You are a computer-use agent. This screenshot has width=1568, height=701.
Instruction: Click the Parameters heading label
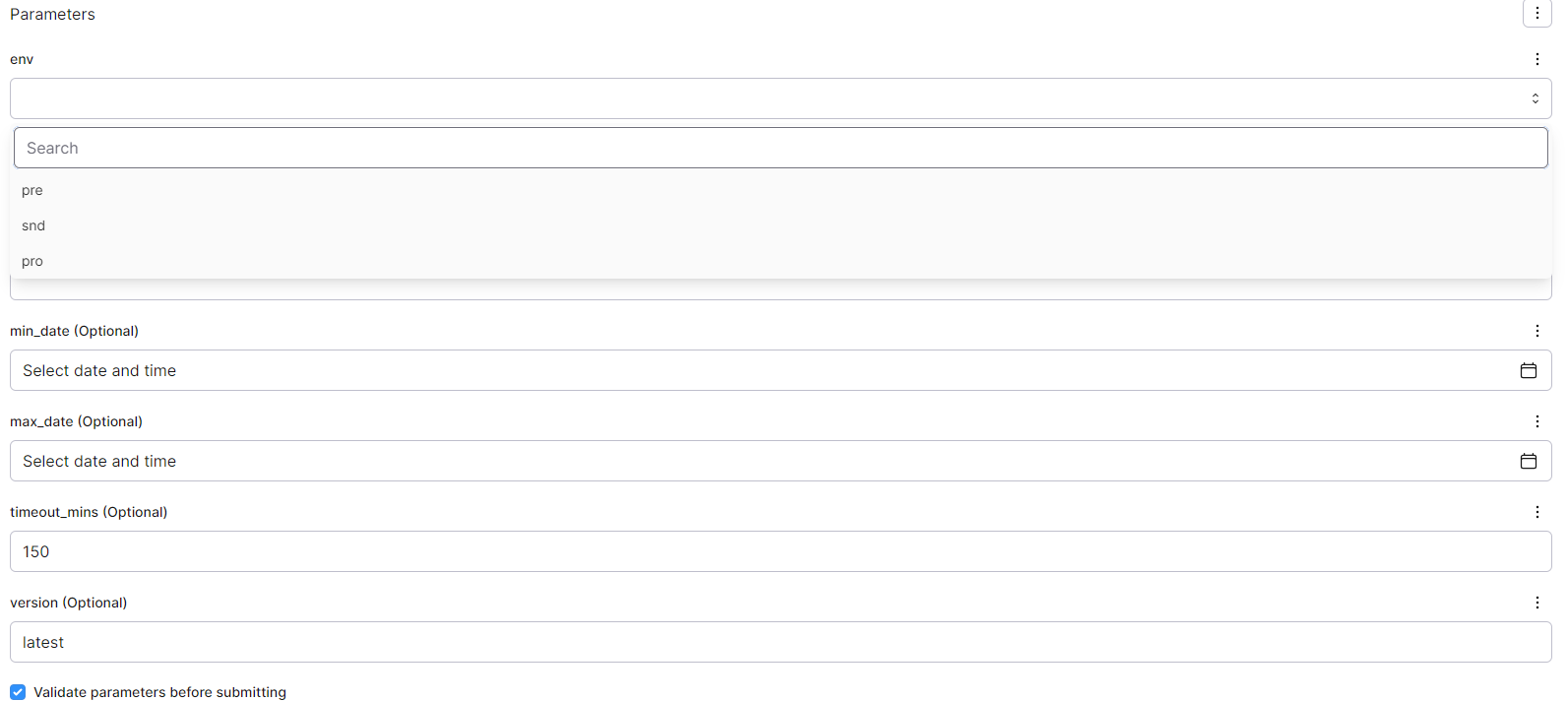click(x=52, y=14)
